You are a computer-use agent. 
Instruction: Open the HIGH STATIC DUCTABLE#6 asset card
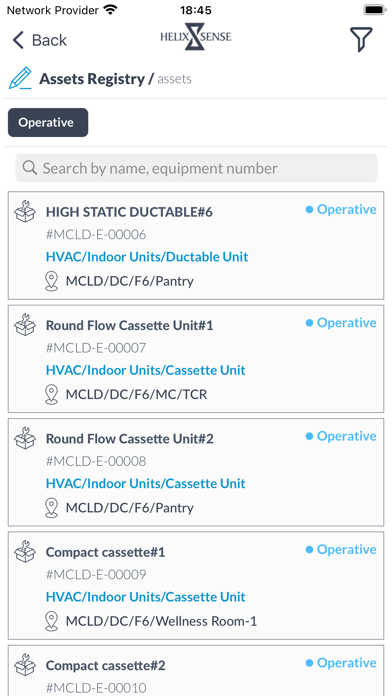196,245
